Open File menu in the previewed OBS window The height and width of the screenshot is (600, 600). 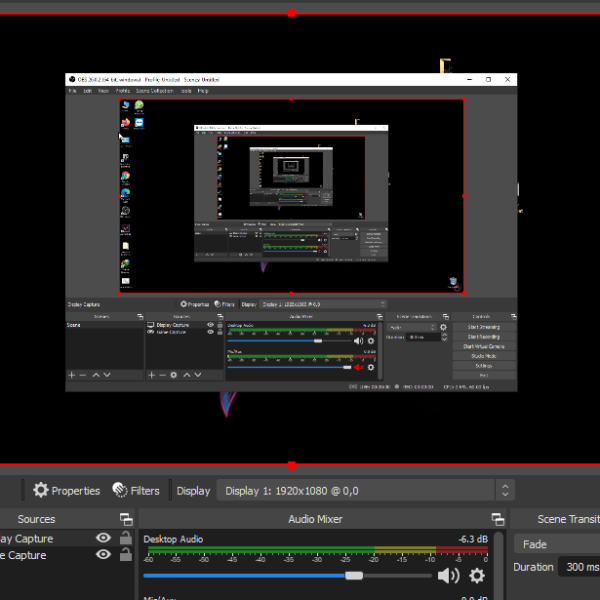[73, 91]
